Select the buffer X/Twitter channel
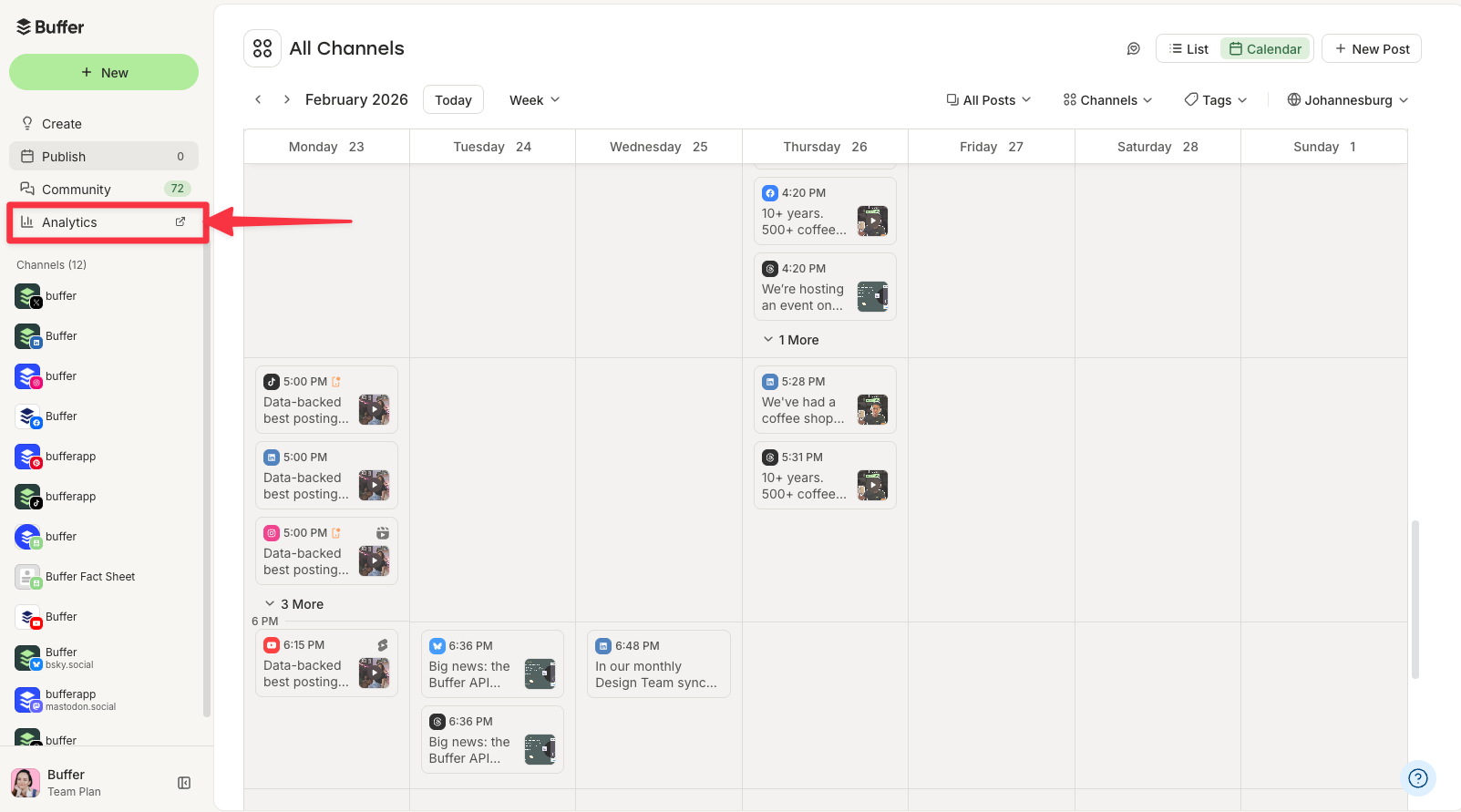The width and height of the screenshot is (1461, 812). [105, 296]
